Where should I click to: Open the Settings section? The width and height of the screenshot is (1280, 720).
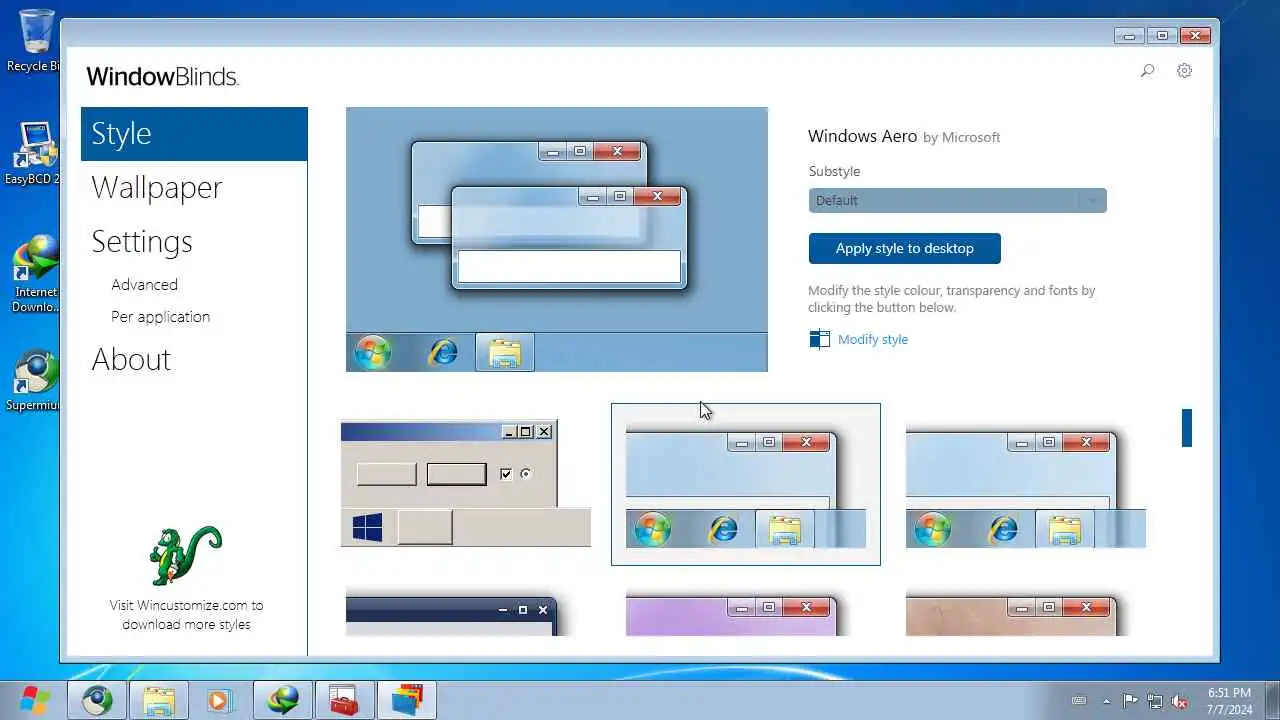pyautogui.click(x=141, y=242)
